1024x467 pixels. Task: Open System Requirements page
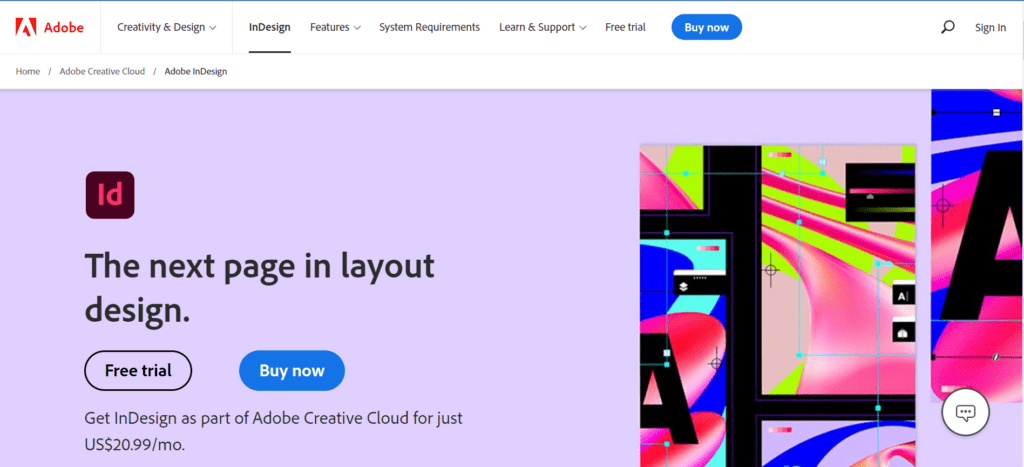pos(429,27)
